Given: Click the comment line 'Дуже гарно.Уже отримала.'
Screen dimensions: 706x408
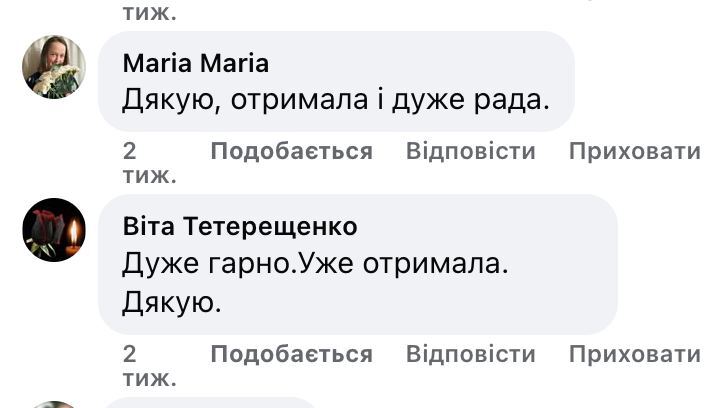Looking at the screenshot, I should [x=315, y=264].
